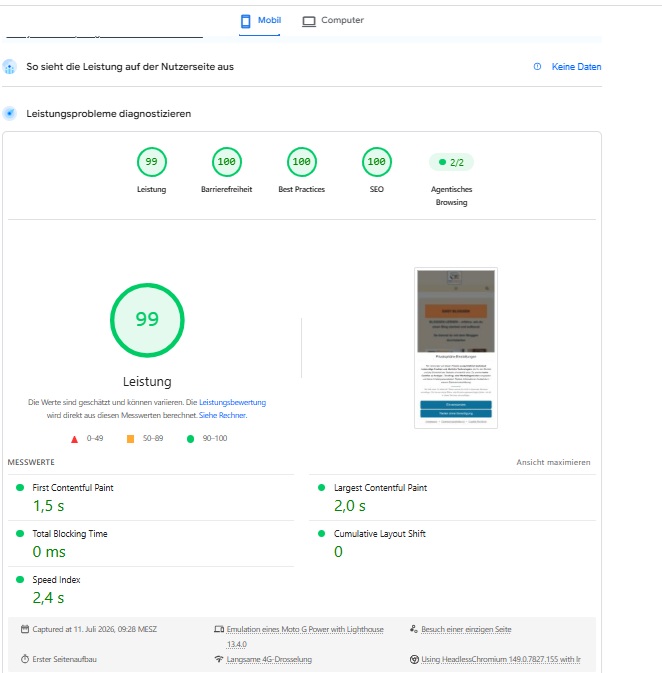Click the 1,5 s FCP value
This screenshot has height=673, width=662.
[49, 506]
